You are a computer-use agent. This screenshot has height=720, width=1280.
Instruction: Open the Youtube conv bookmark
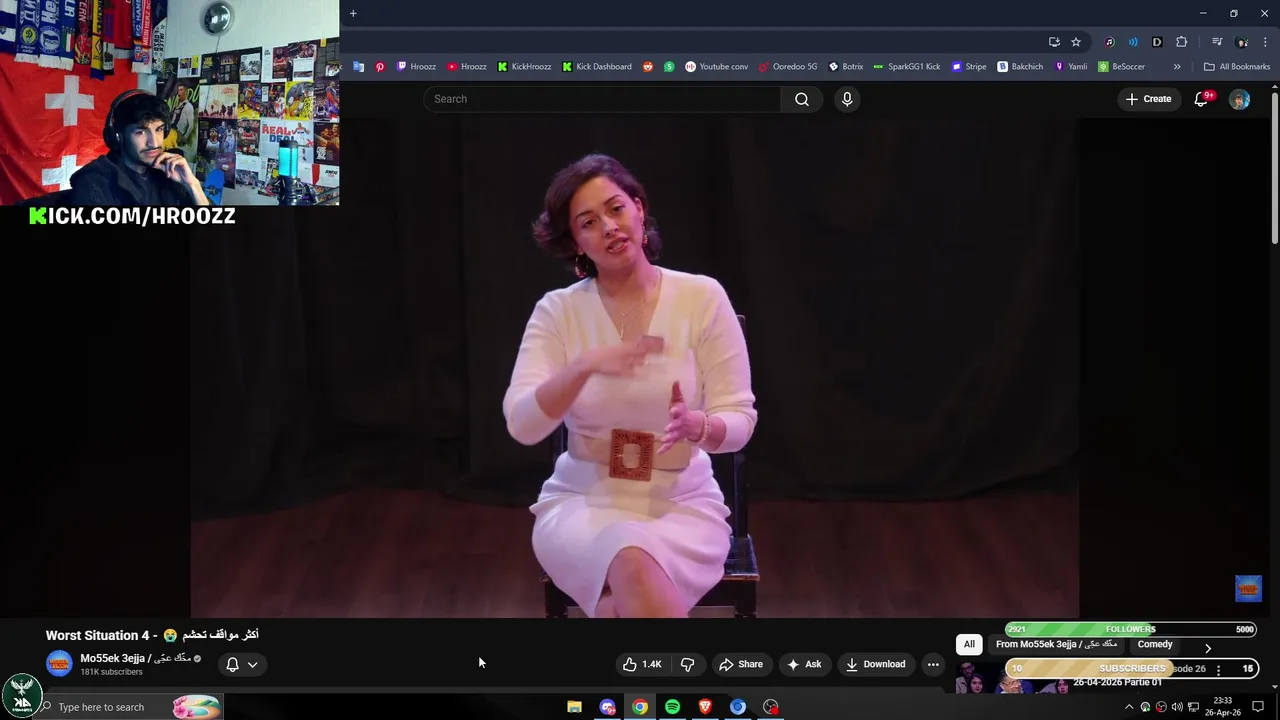click(717, 67)
